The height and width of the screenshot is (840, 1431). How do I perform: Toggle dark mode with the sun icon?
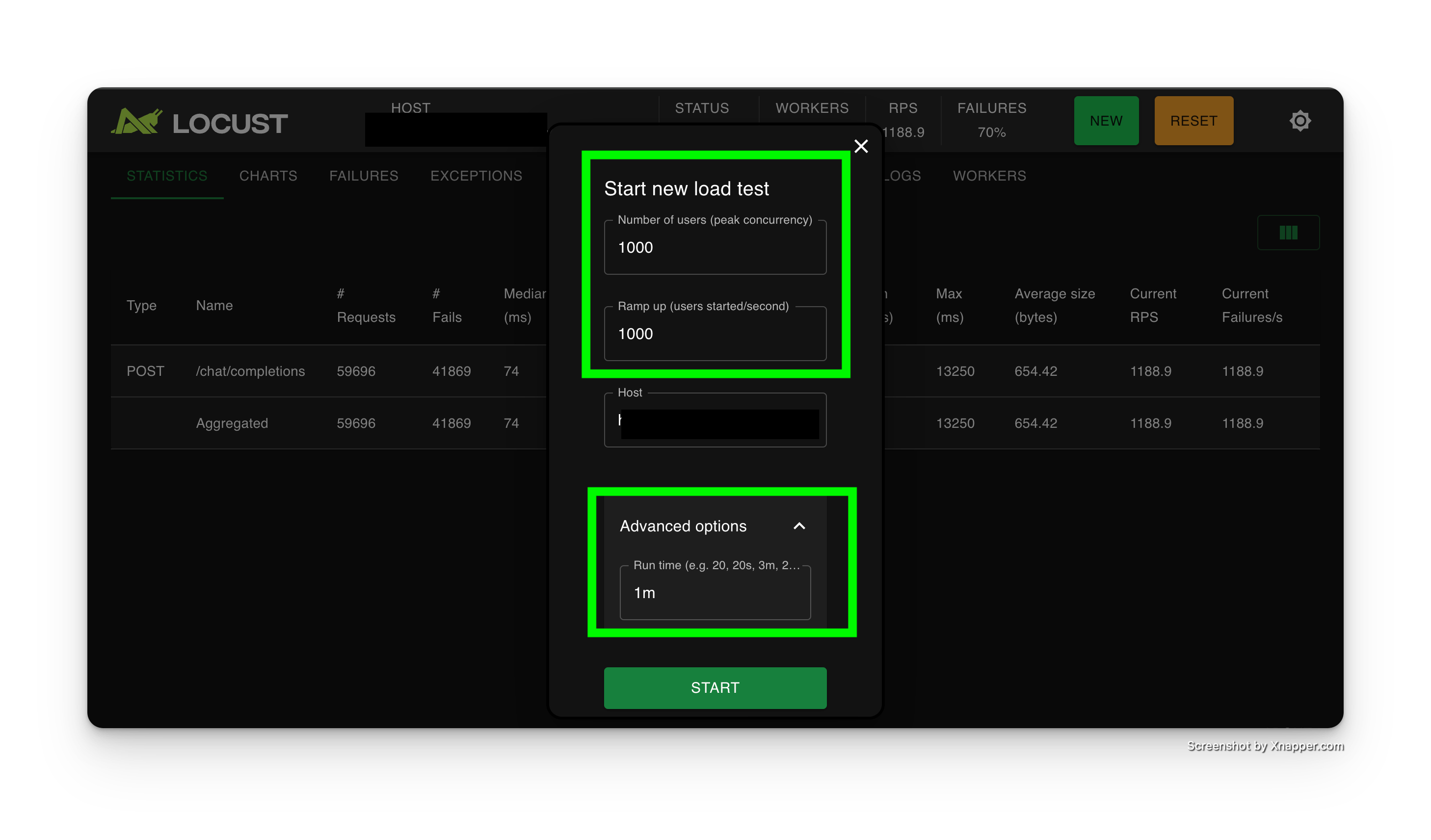tap(1300, 121)
